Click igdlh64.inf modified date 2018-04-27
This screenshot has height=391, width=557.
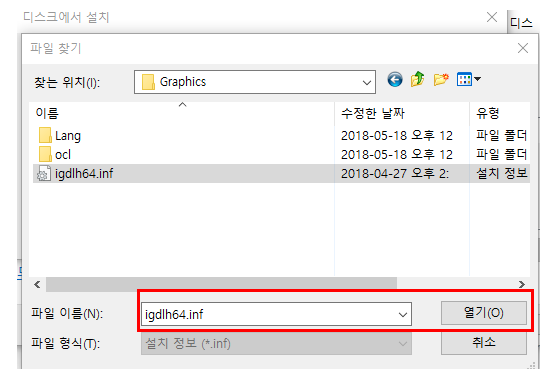click(x=394, y=174)
